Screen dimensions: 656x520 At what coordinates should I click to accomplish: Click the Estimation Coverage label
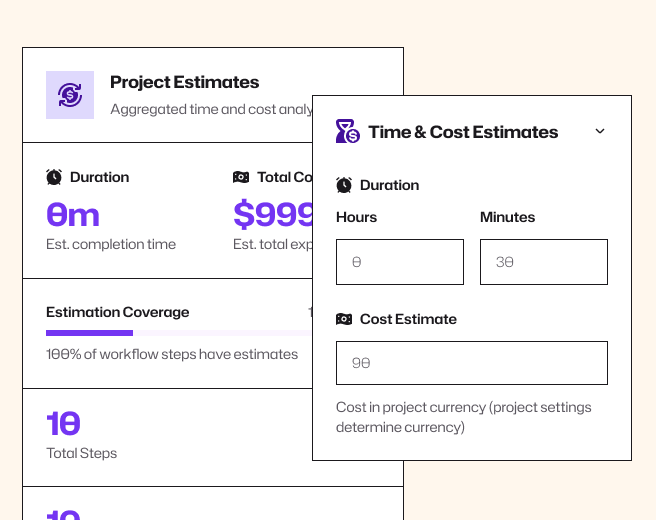[117, 312]
